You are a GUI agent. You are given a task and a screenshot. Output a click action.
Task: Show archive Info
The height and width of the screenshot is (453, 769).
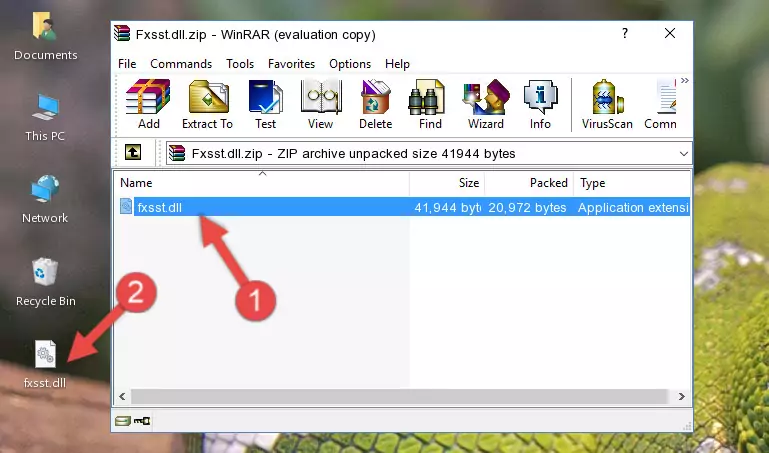pyautogui.click(x=540, y=104)
